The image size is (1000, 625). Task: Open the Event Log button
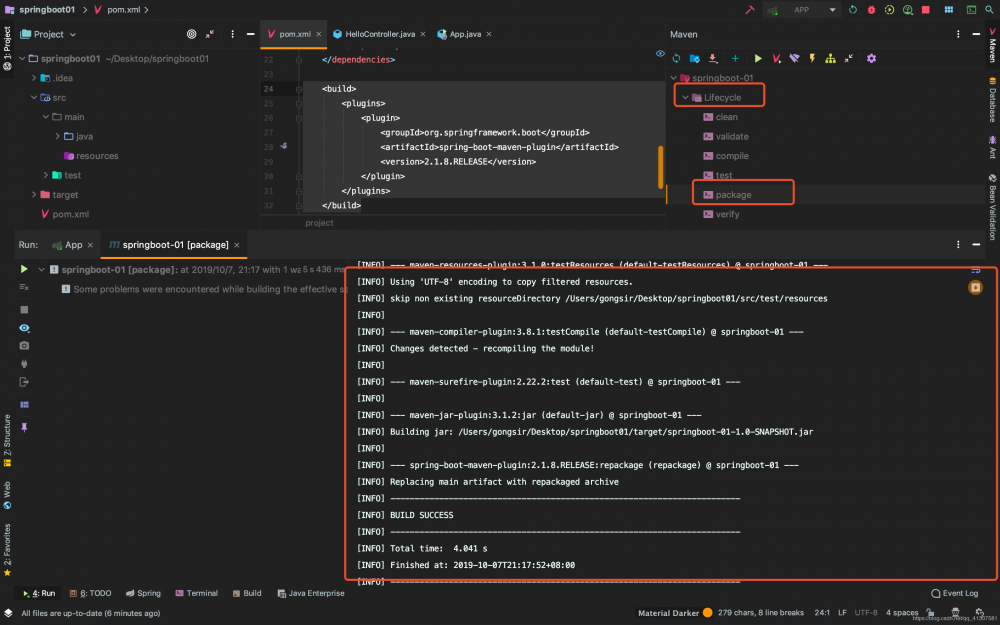(x=954, y=593)
